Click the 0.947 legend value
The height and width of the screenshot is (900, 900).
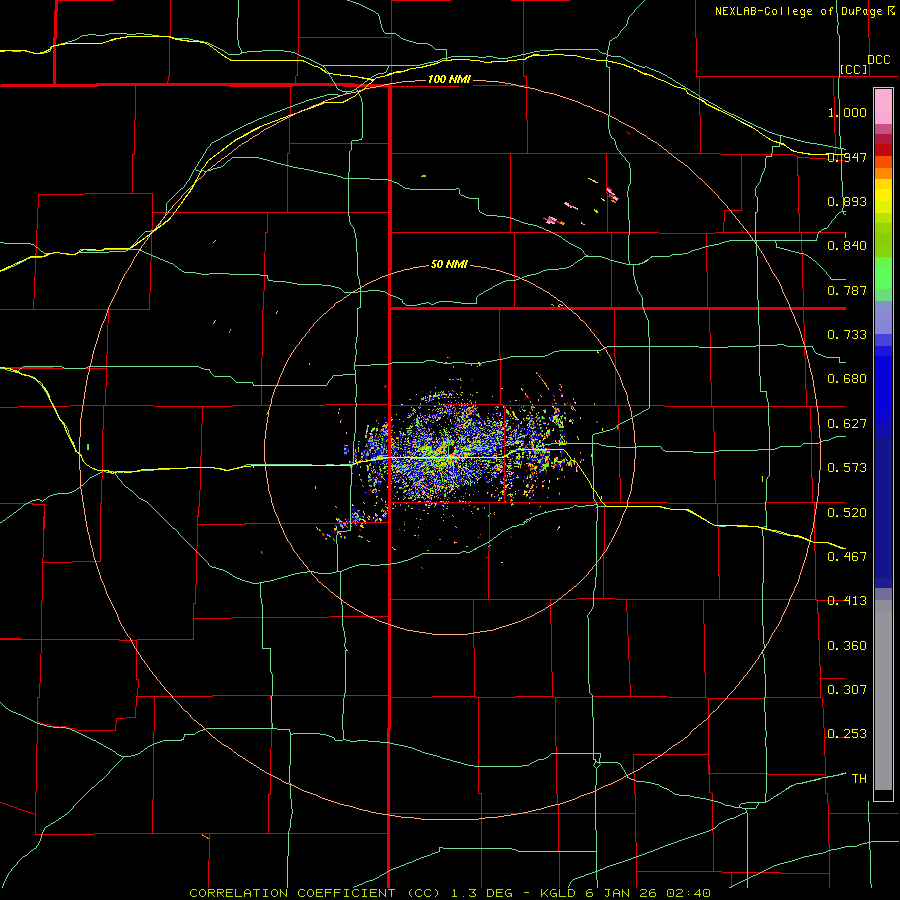point(847,157)
